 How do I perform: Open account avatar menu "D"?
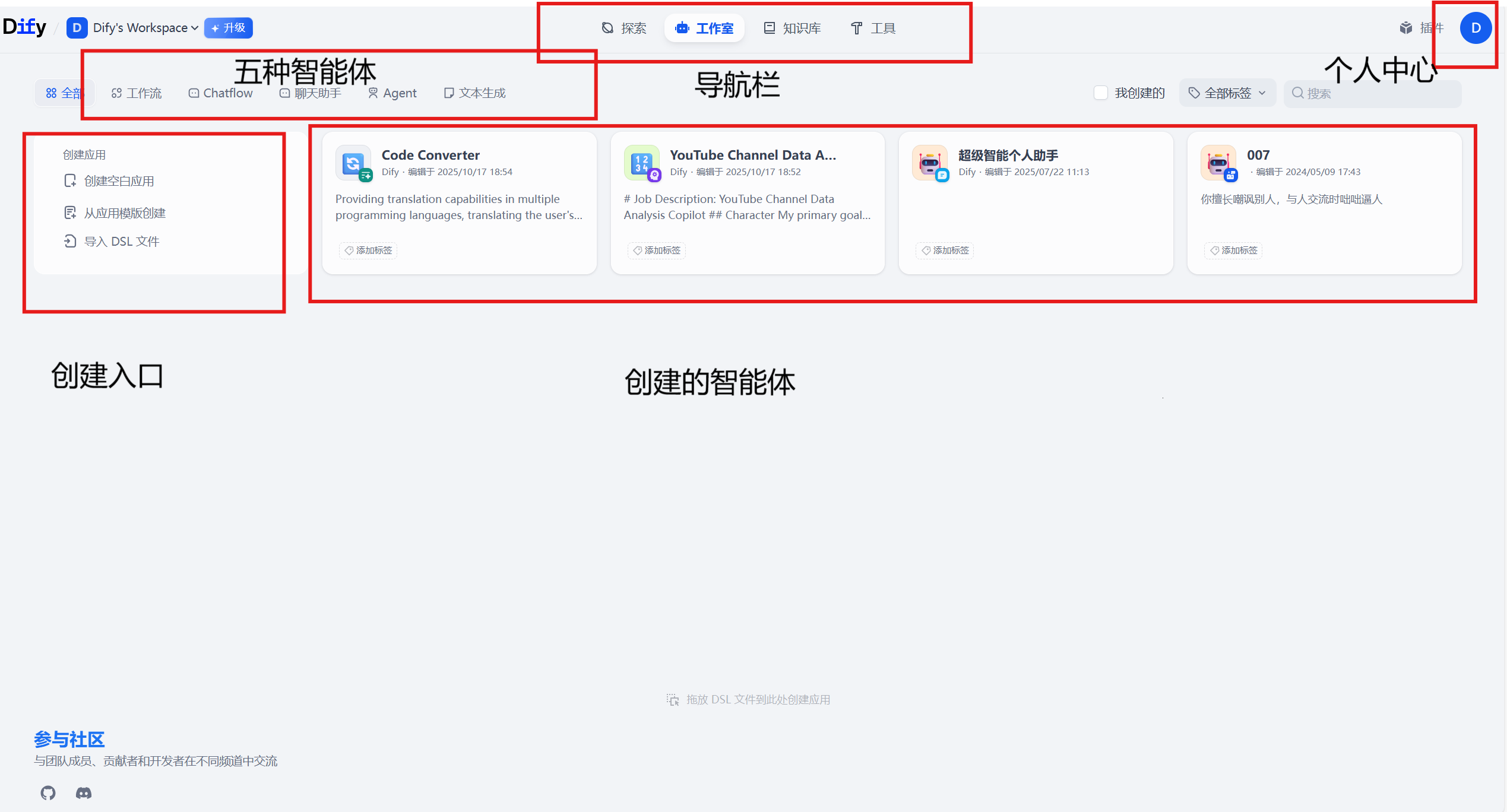(1476, 27)
